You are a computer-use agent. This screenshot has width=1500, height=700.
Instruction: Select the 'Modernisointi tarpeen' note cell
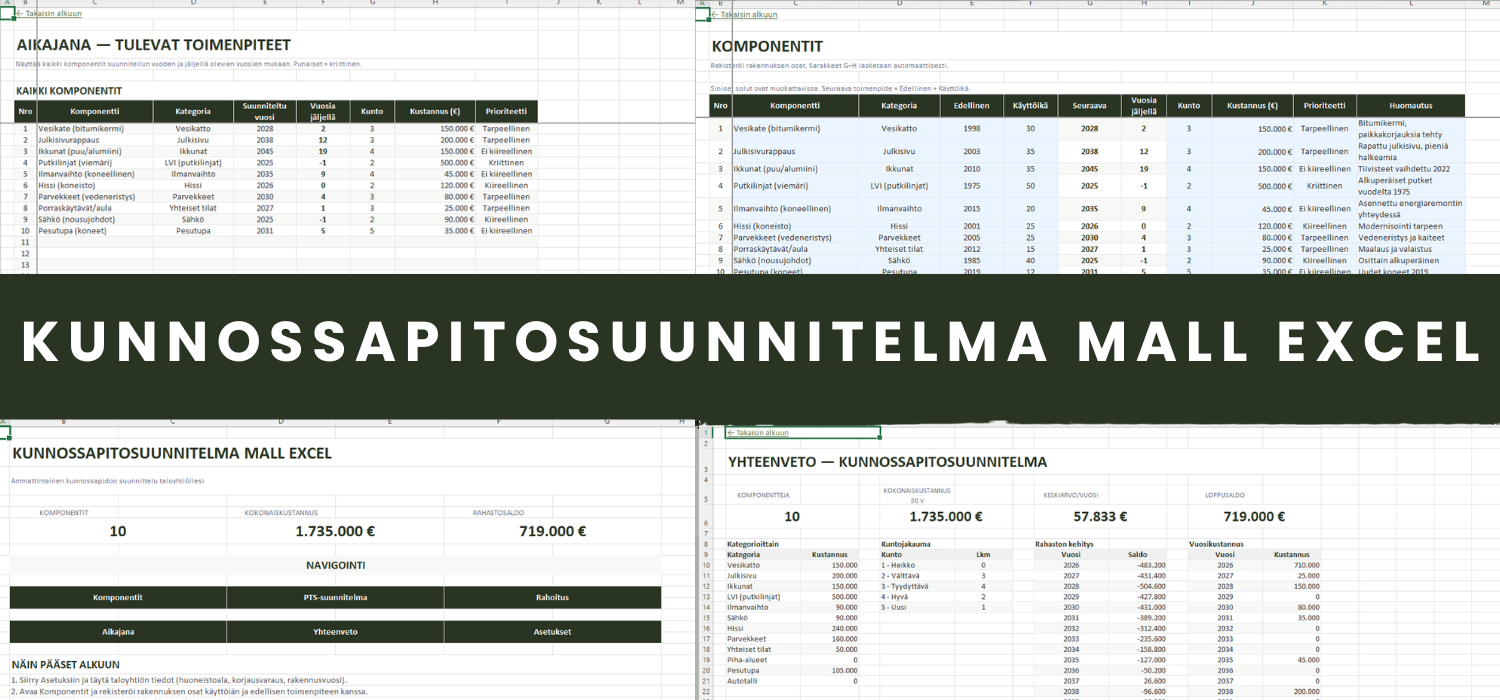click(x=1404, y=226)
